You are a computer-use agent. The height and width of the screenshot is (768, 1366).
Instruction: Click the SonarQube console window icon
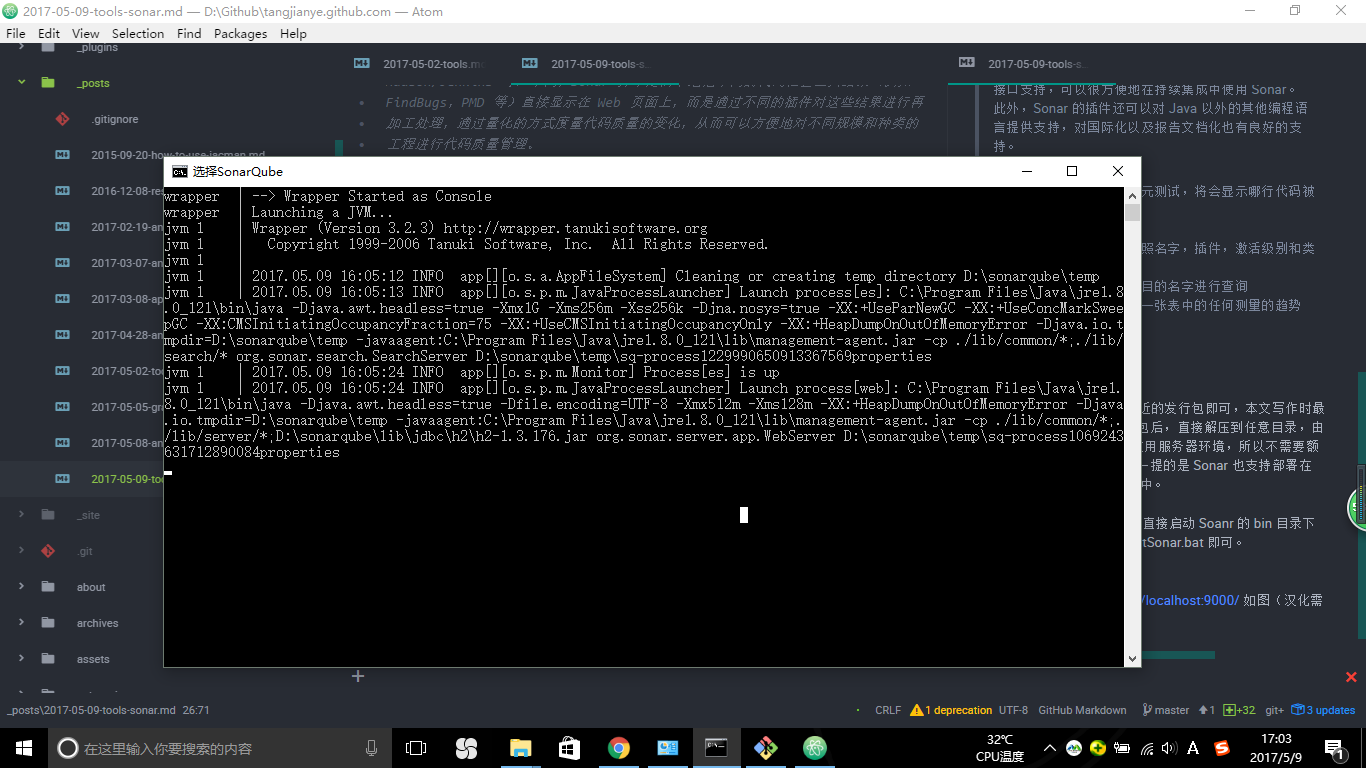pos(180,171)
